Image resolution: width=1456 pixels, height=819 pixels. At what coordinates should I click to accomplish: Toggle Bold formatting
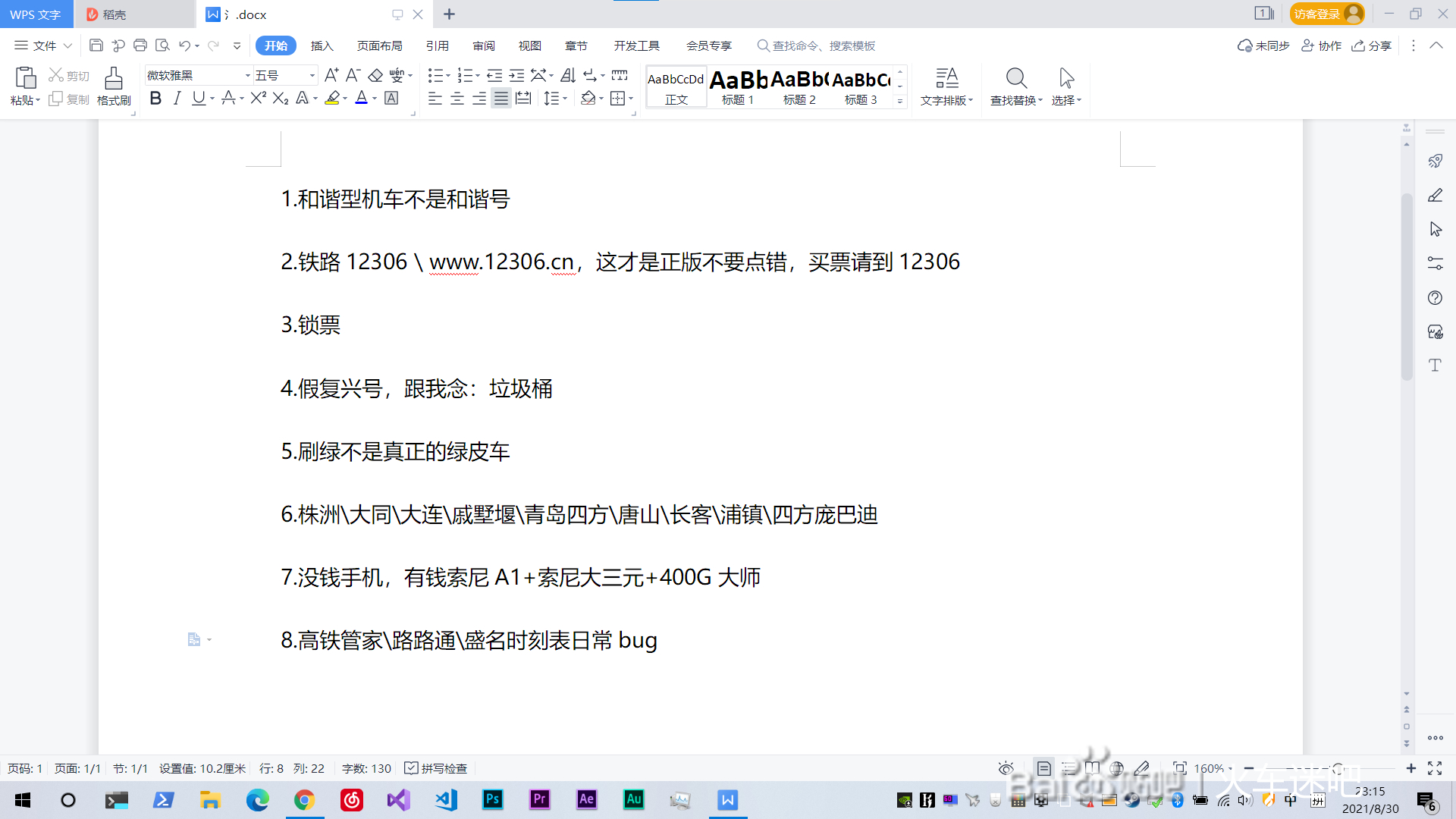click(x=155, y=98)
